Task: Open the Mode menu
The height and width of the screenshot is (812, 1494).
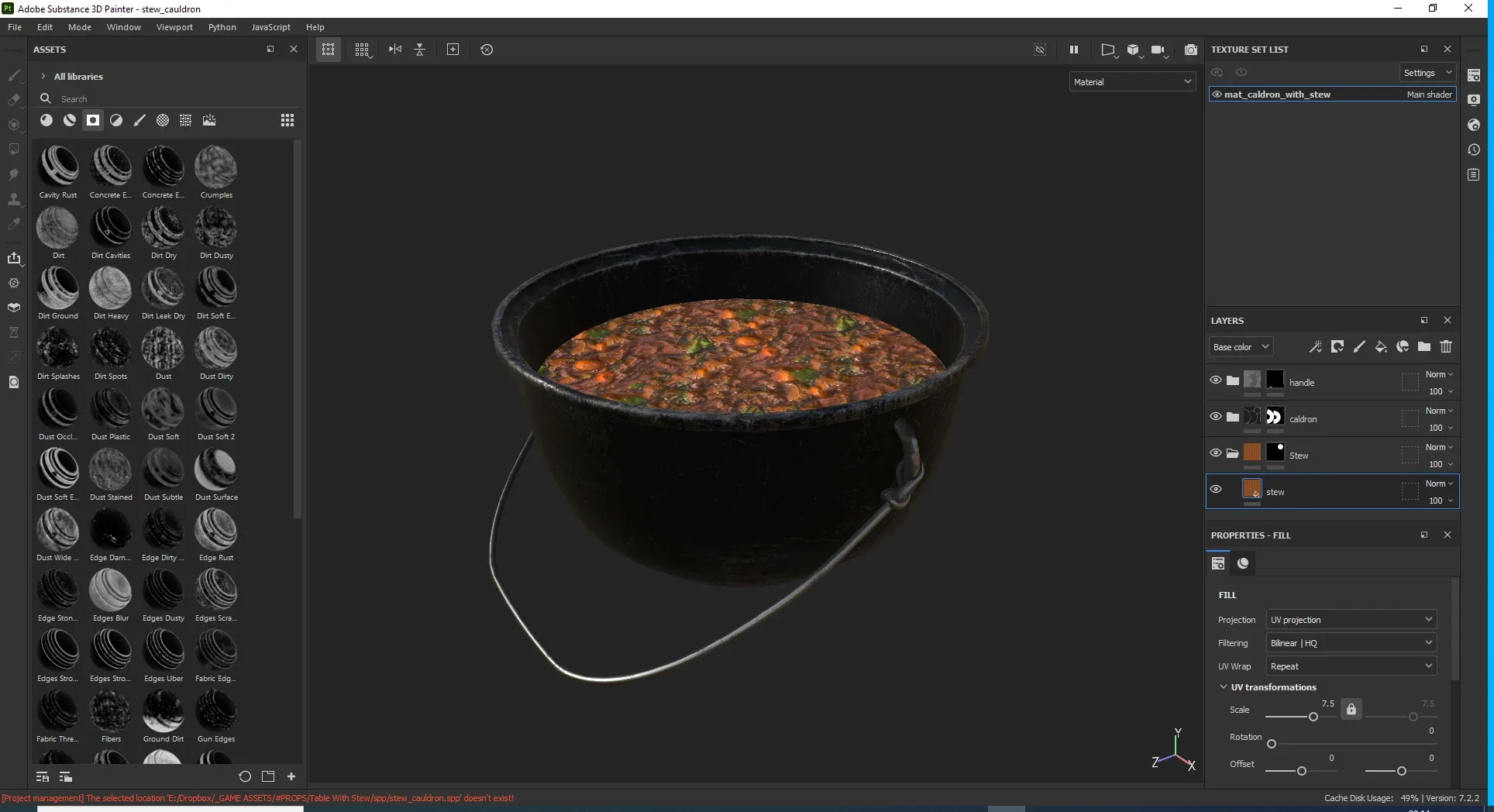Action: (80, 27)
